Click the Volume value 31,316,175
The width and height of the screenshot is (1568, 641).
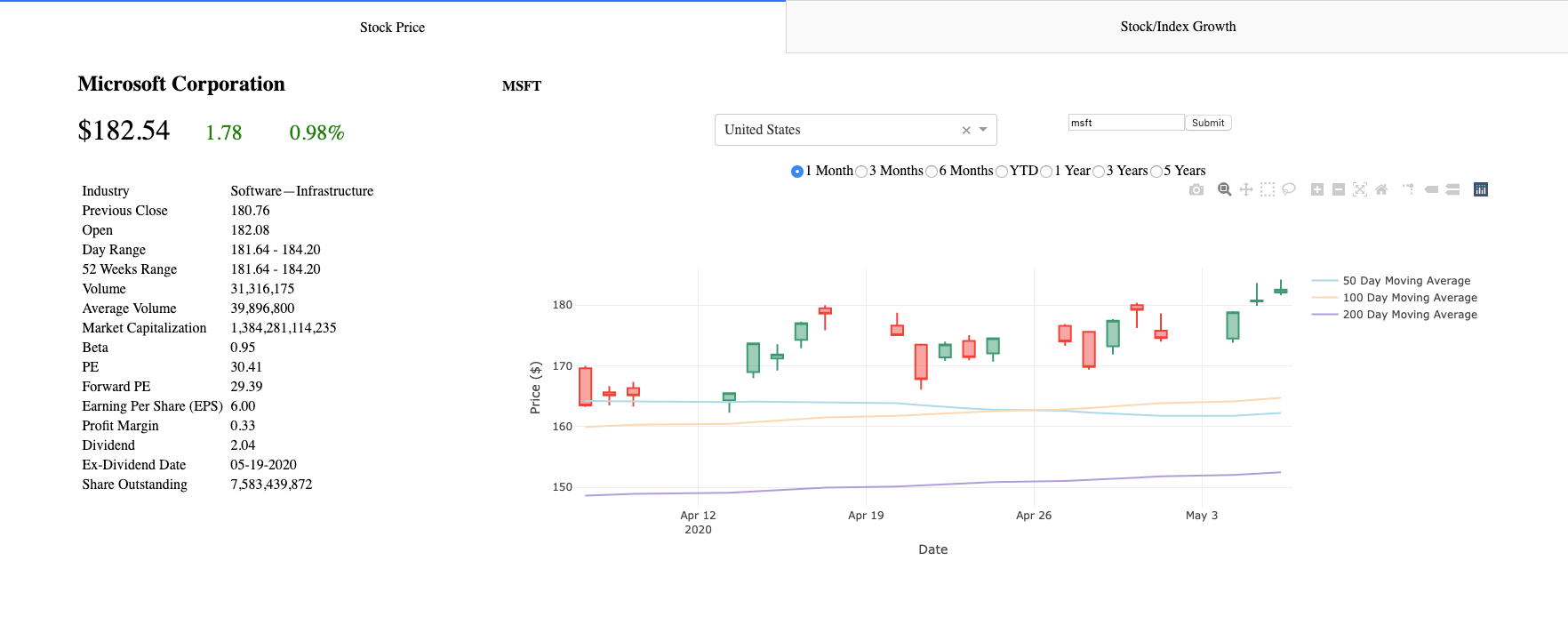click(x=262, y=289)
